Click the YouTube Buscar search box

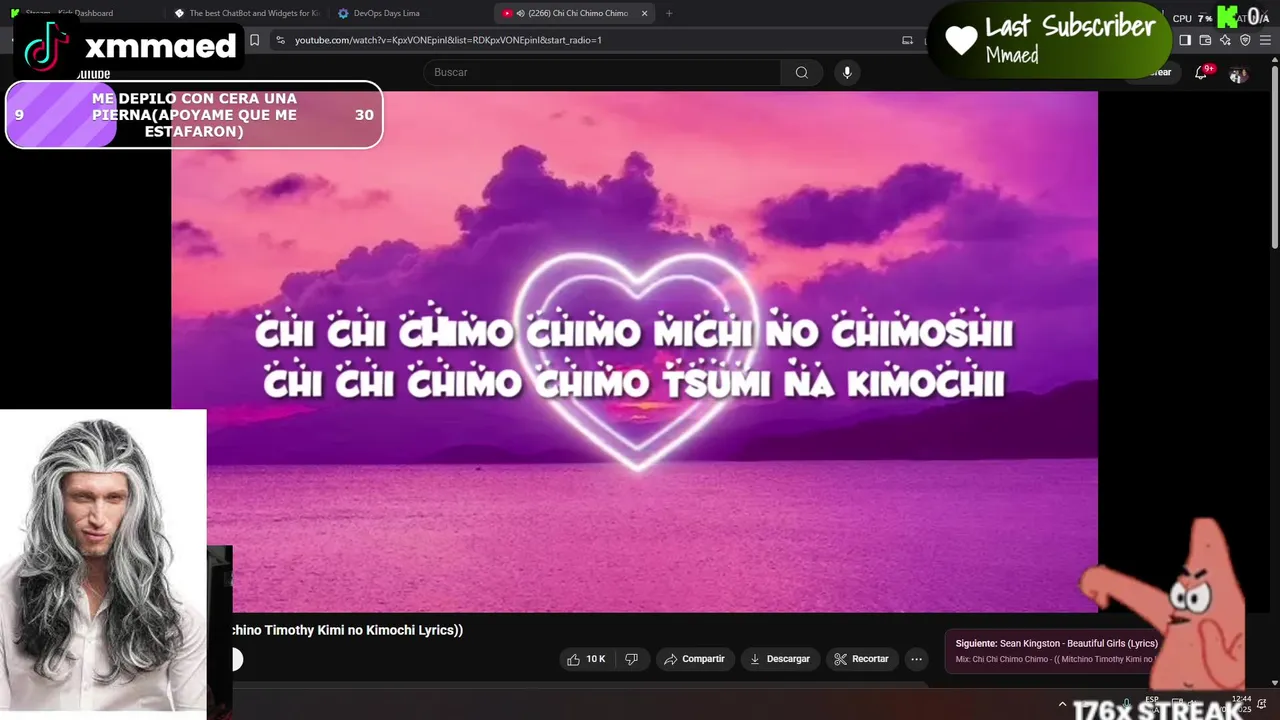click(602, 72)
